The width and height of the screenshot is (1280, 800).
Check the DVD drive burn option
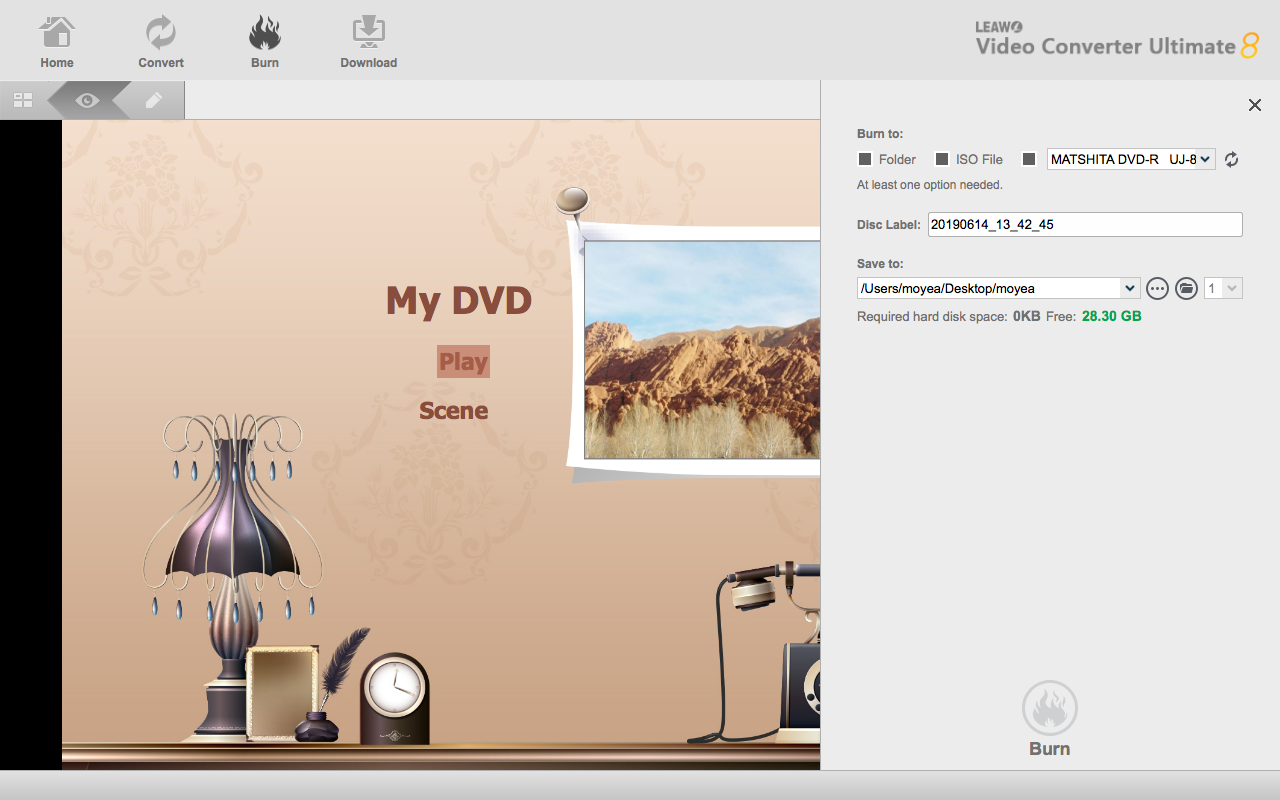click(1029, 159)
